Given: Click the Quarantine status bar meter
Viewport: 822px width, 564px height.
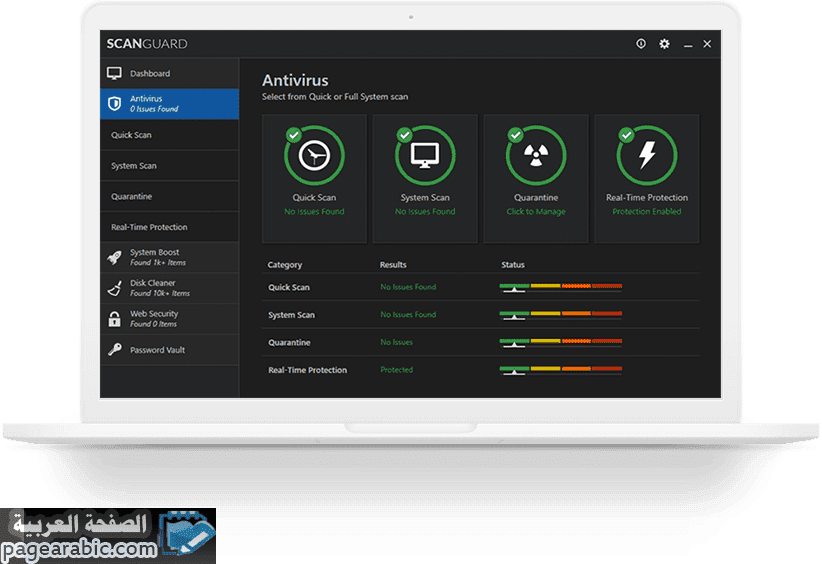Looking at the screenshot, I should 561,342.
